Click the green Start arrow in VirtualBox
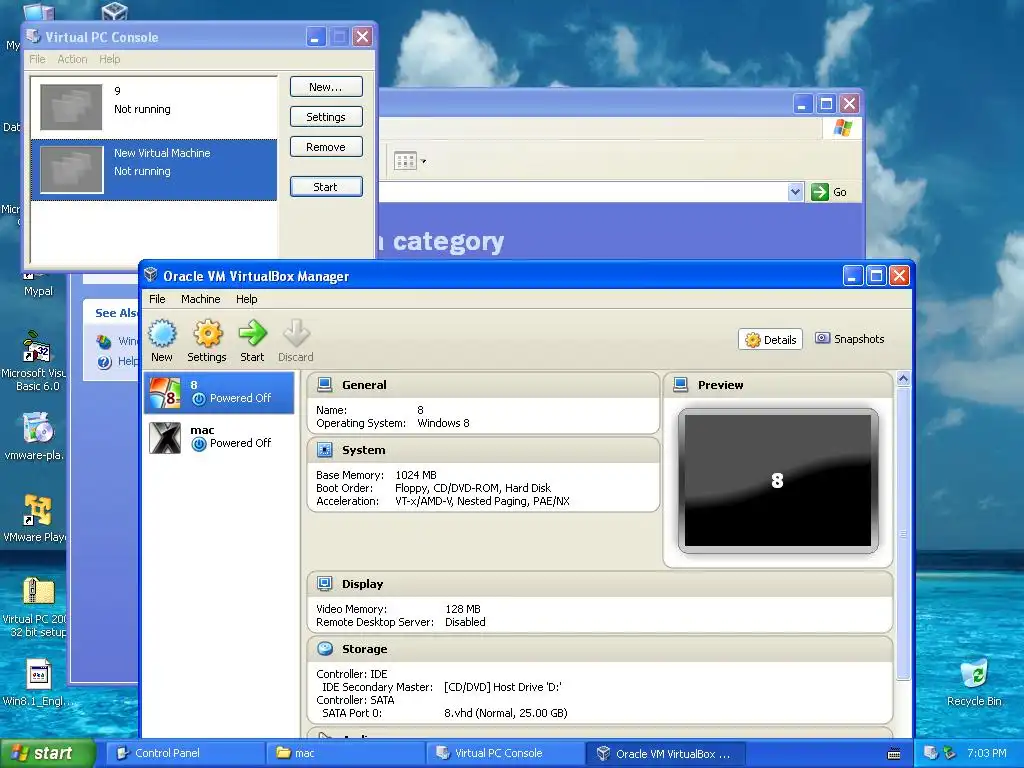The image size is (1024, 768). tap(252, 334)
